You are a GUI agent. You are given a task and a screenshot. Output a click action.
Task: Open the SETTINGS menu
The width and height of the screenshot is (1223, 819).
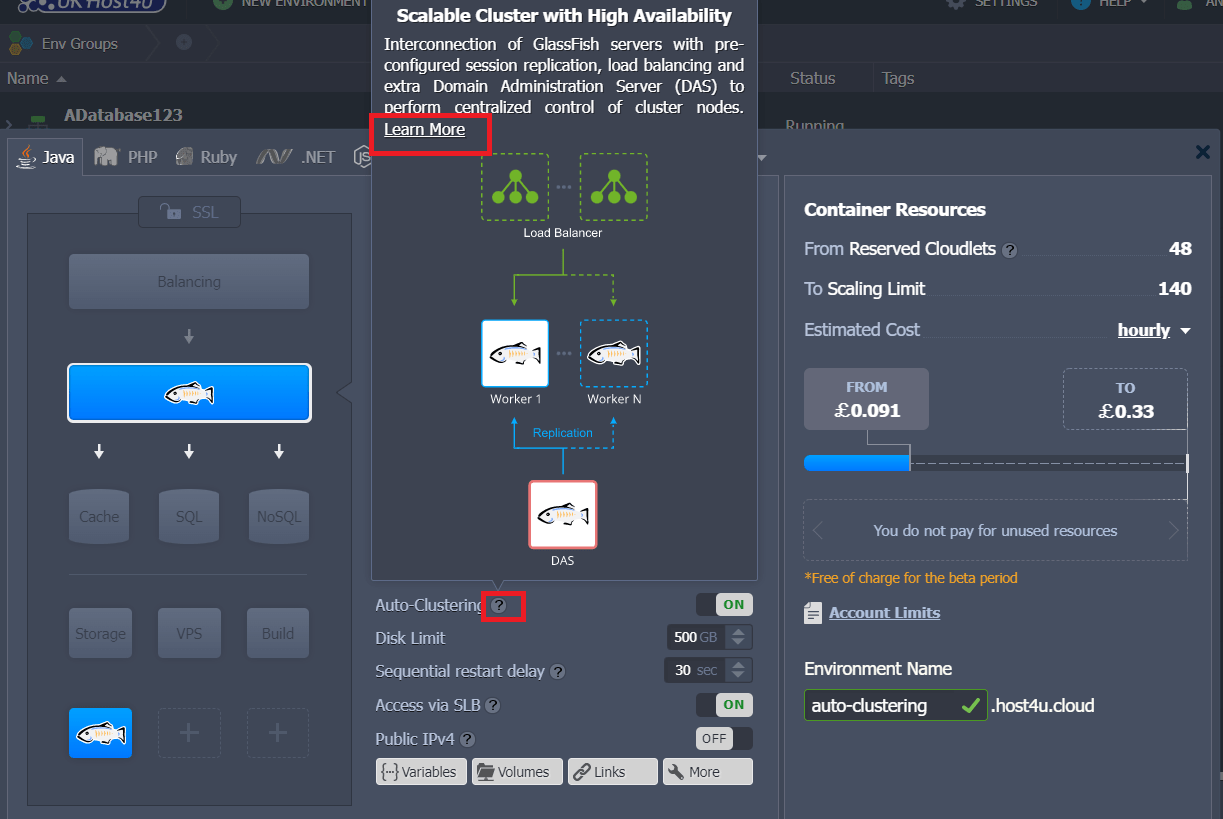click(x=1000, y=5)
